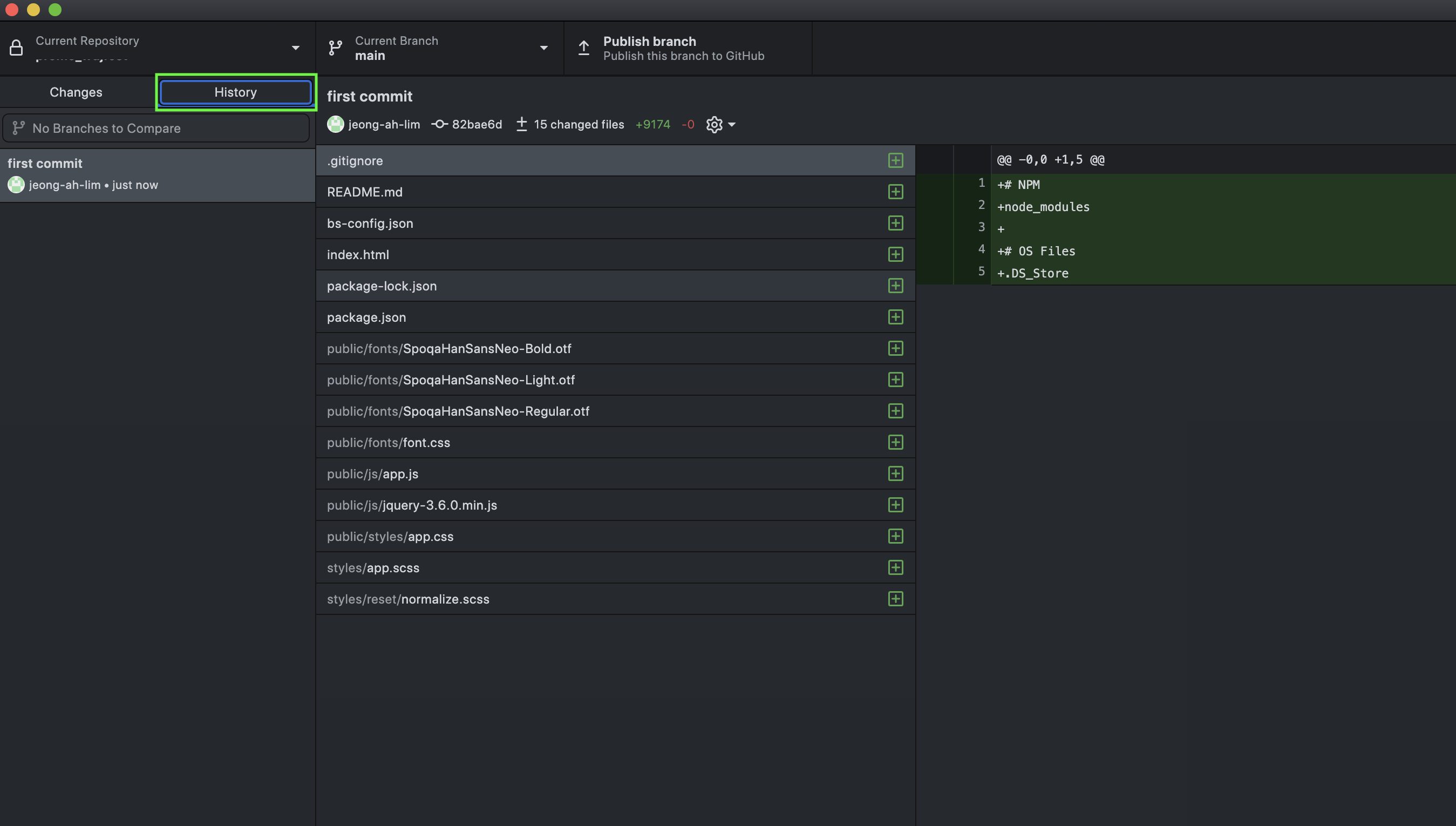This screenshot has height=826, width=1456.
Task: Expand the Current Branch main dropdown
Action: click(x=543, y=48)
